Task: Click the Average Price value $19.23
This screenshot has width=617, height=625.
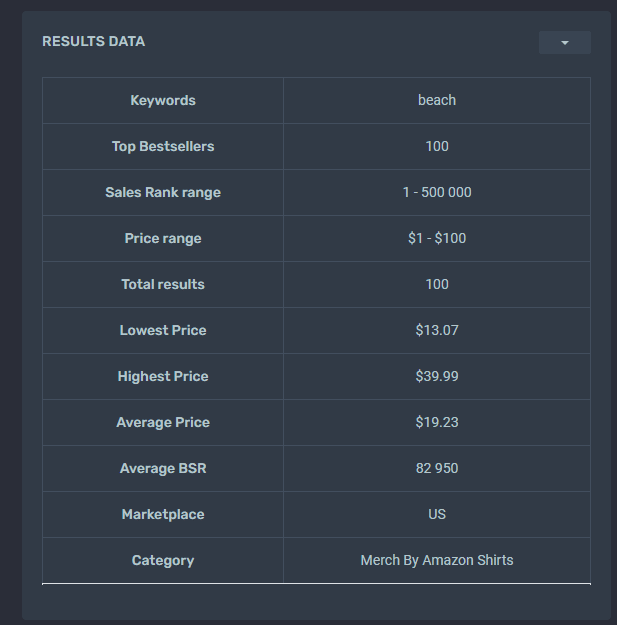Action: 437,423
